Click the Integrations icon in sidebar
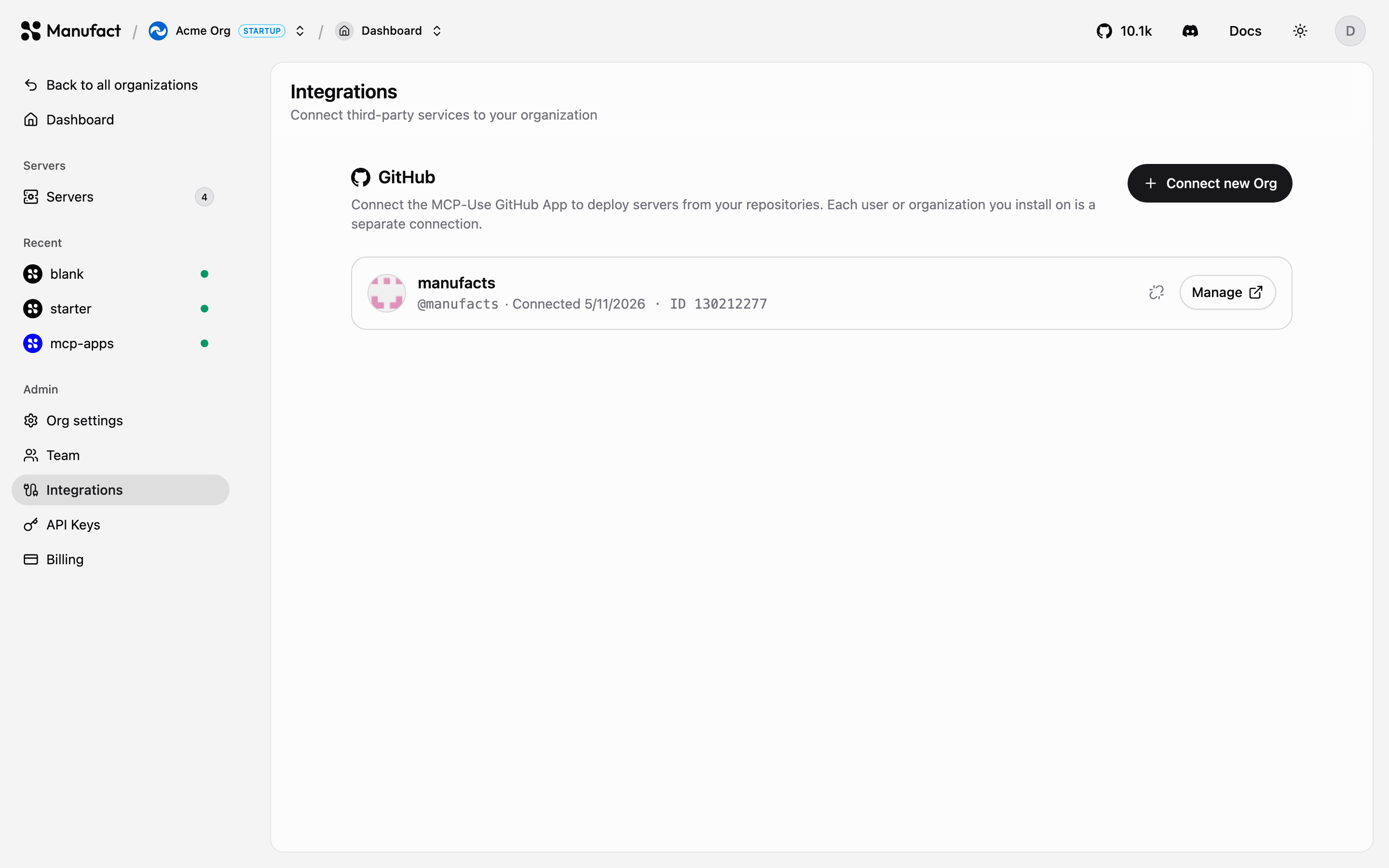The image size is (1389, 868). click(31, 489)
